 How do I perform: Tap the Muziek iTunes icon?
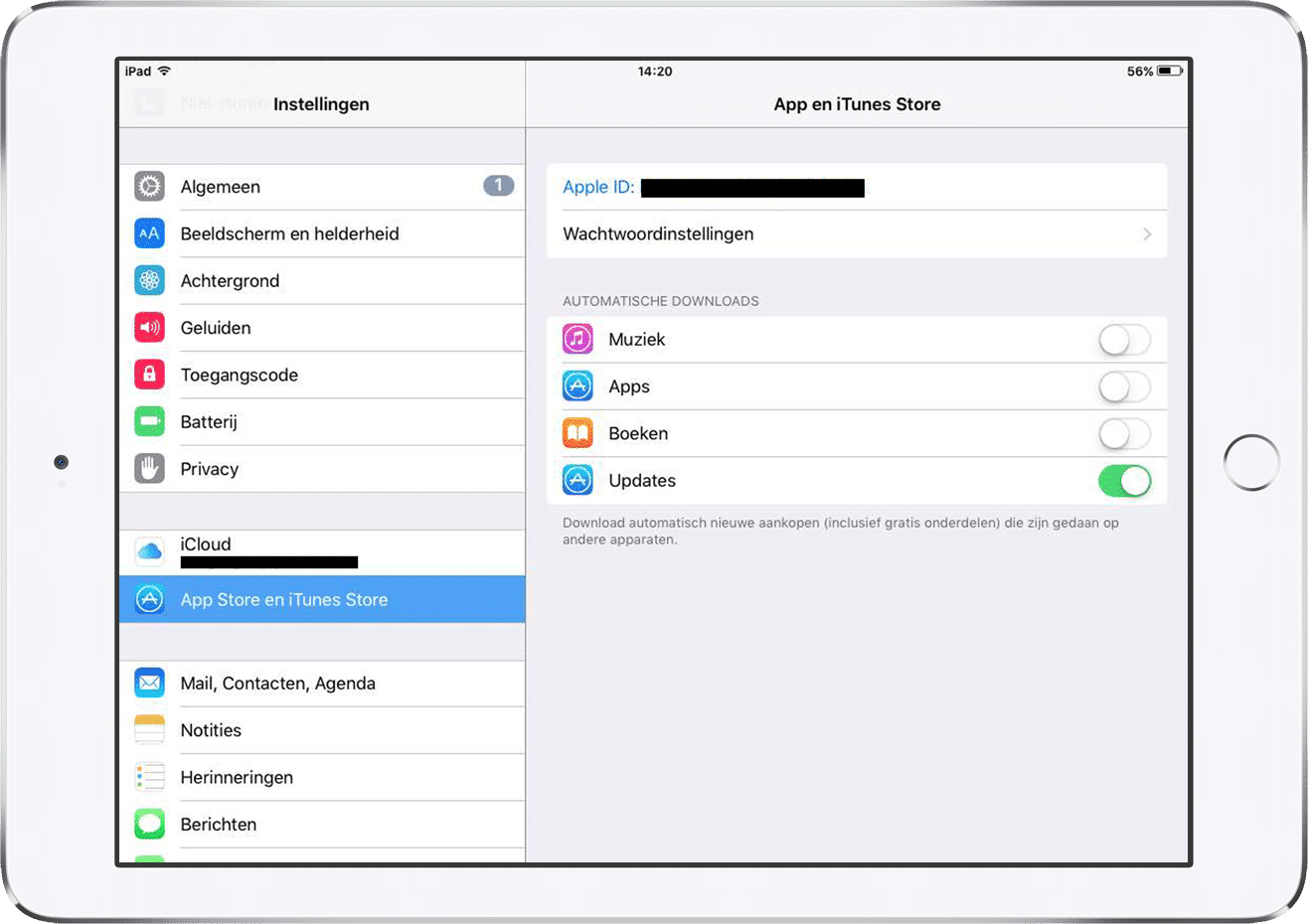pyautogui.click(x=577, y=339)
